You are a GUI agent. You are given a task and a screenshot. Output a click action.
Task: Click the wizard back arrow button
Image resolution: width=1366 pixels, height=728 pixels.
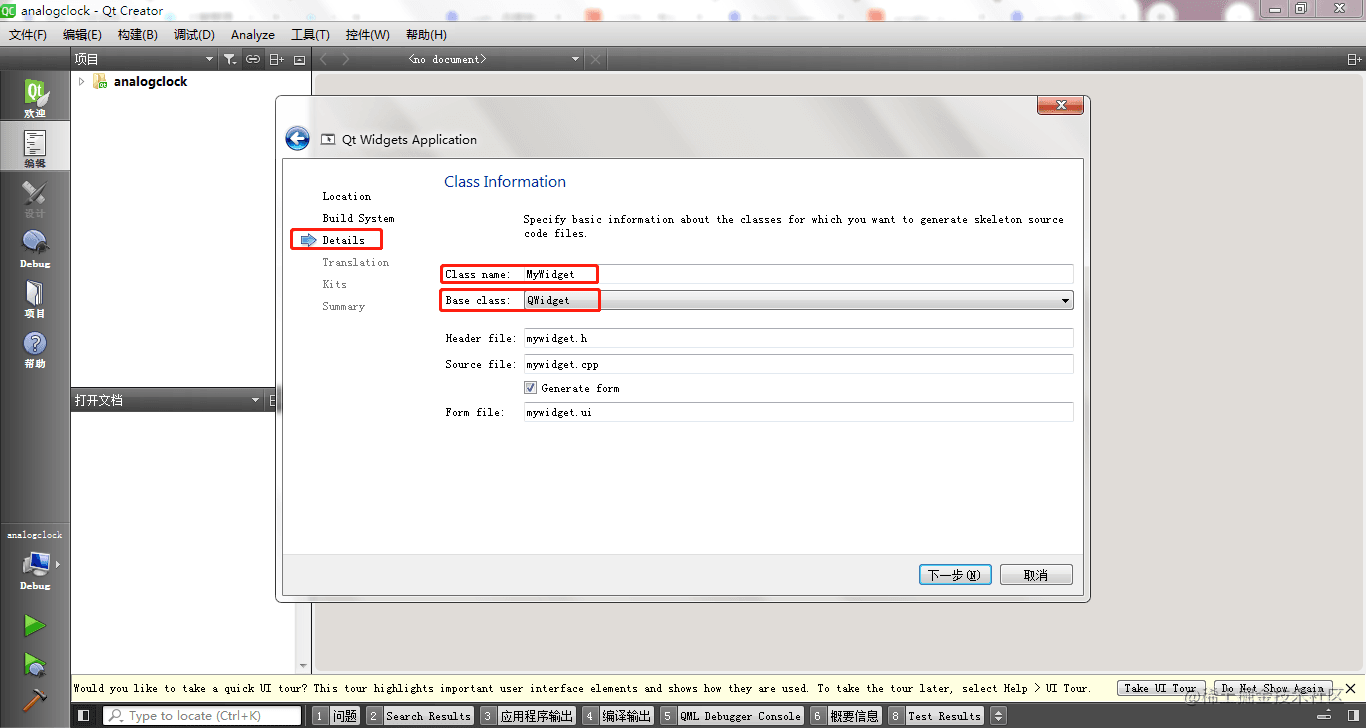297,138
